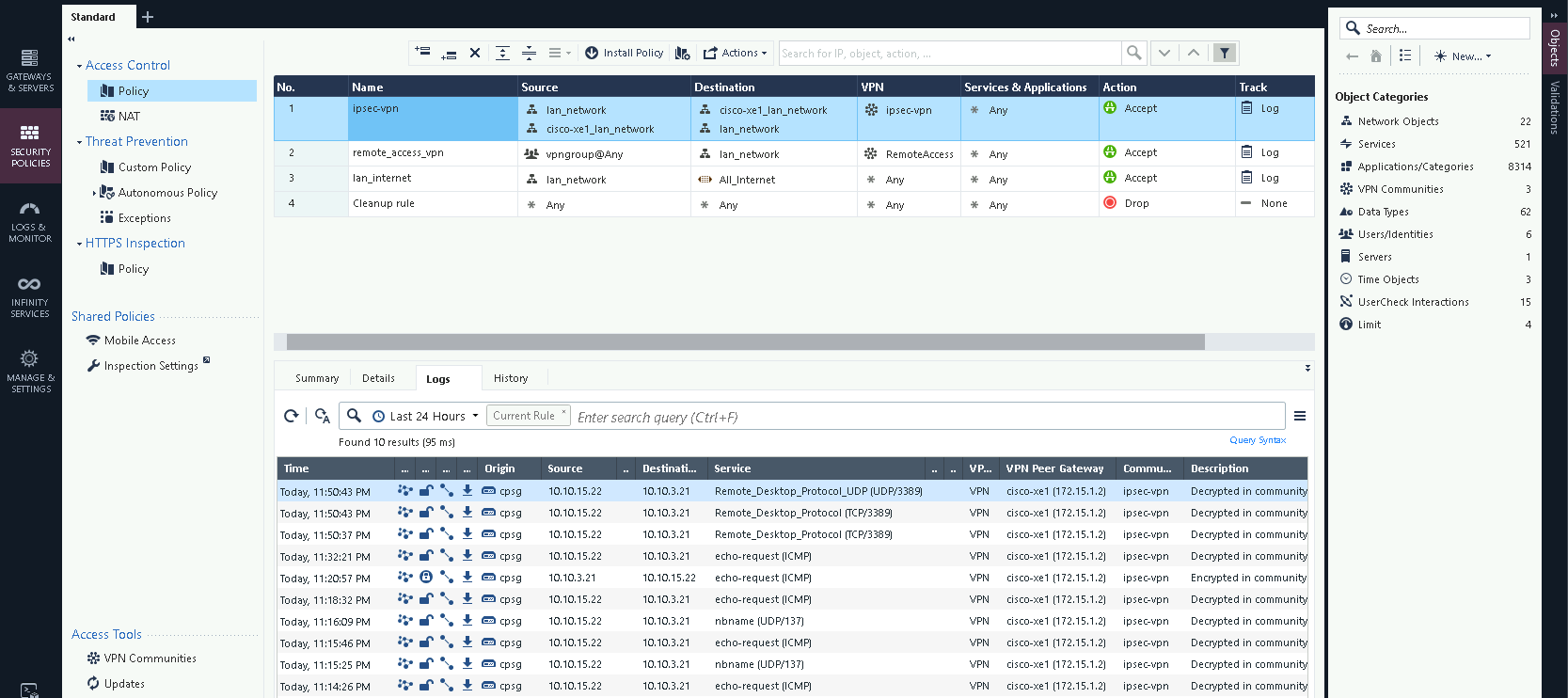The image size is (1568, 698).
Task: Open the Query Syntax link
Action: [1257, 440]
